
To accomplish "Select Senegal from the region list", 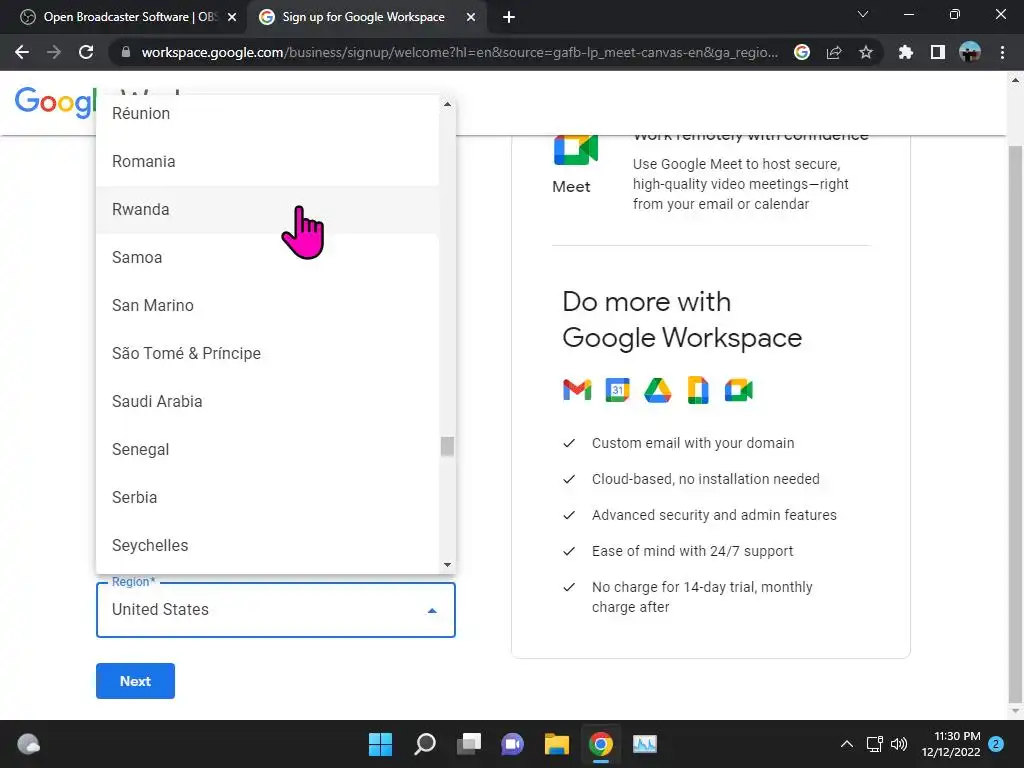I will [x=267, y=449].
